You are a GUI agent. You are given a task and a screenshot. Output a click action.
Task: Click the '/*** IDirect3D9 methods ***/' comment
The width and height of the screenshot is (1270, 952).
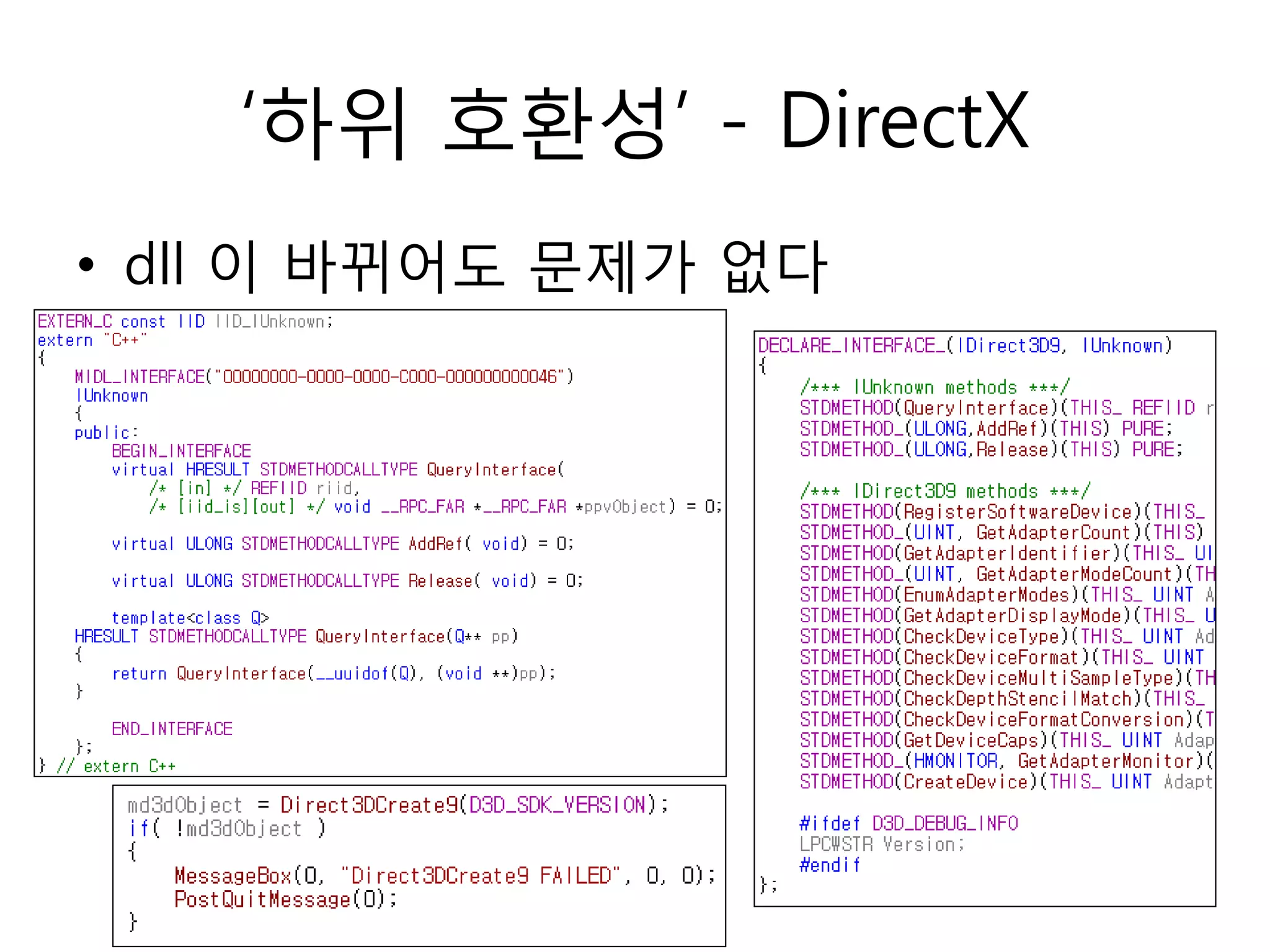(944, 491)
